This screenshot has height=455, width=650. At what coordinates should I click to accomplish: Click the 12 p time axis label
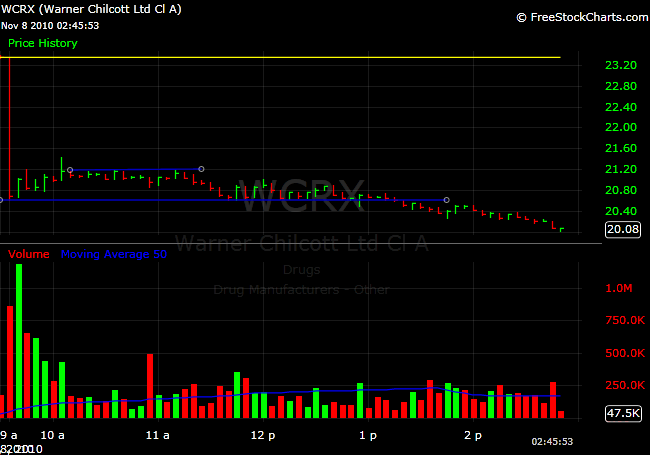click(263, 436)
